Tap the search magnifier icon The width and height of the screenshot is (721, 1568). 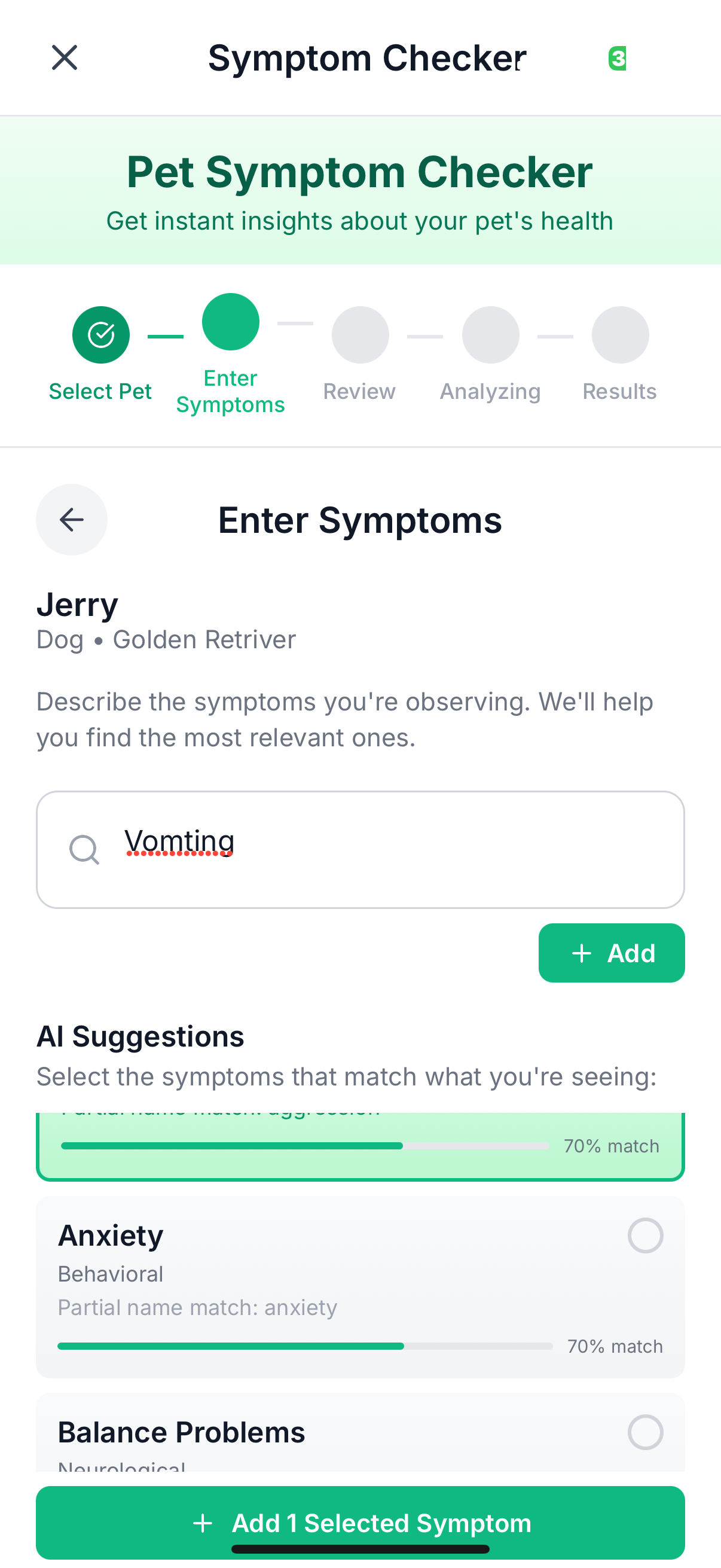click(x=84, y=849)
